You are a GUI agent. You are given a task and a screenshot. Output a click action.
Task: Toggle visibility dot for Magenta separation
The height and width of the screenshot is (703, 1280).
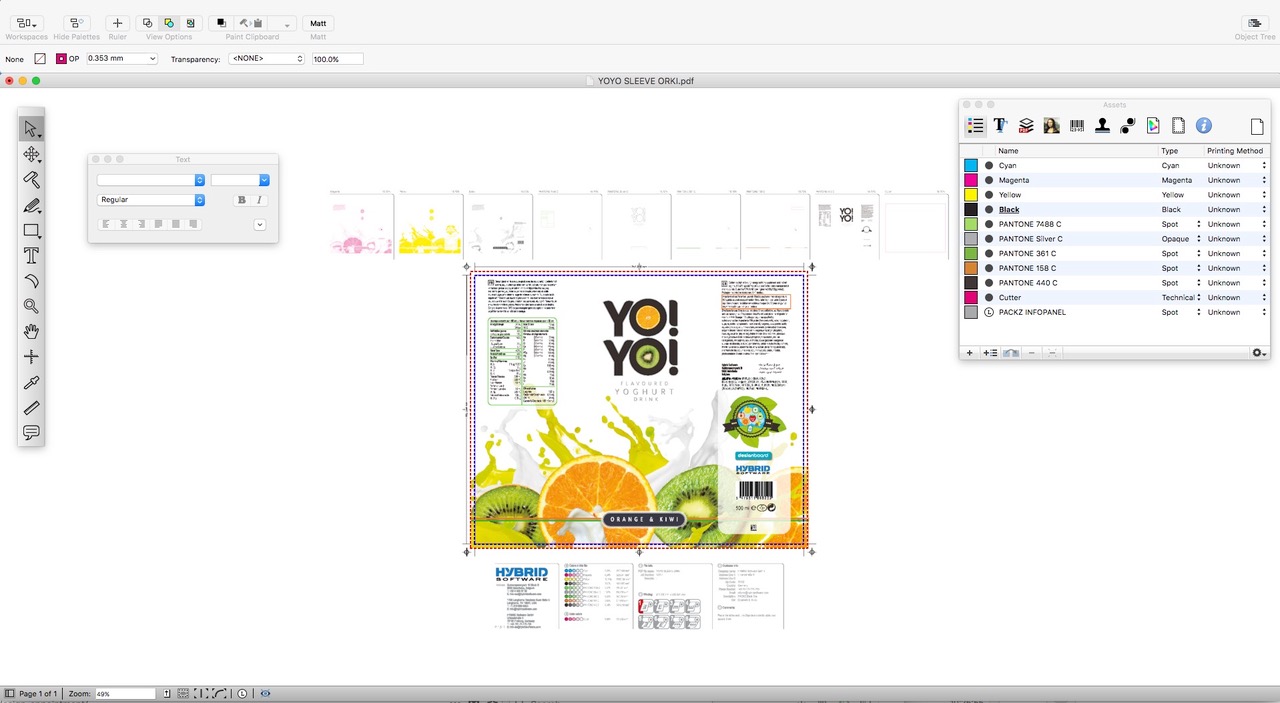pyautogui.click(x=989, y=180)
